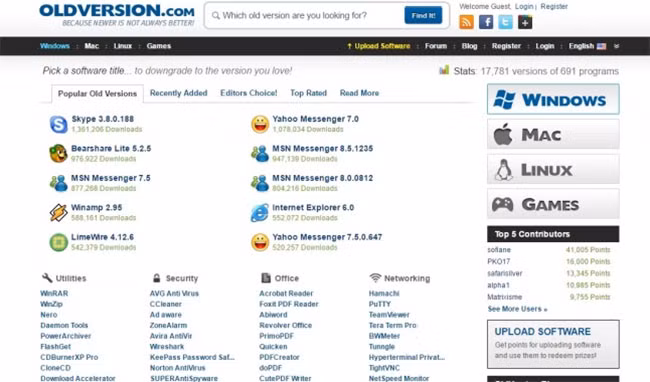This screenshot has width=650, height=382.
Task: Open the double-chevron expander in the navbar
Action: coord(616,46)
